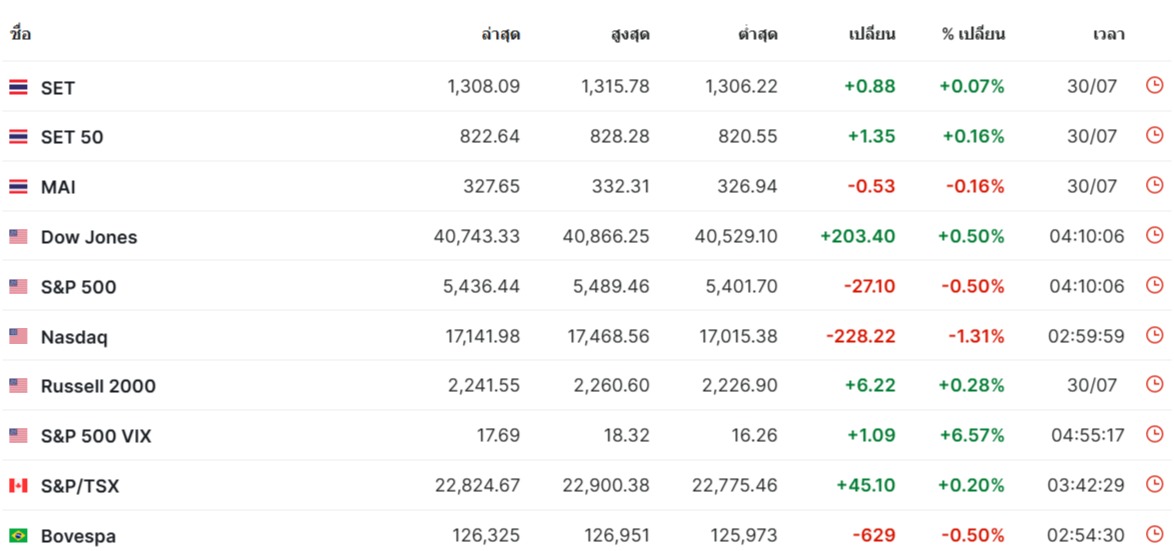
Task: Open the SET 50 index page
Action: coord(72,137)
